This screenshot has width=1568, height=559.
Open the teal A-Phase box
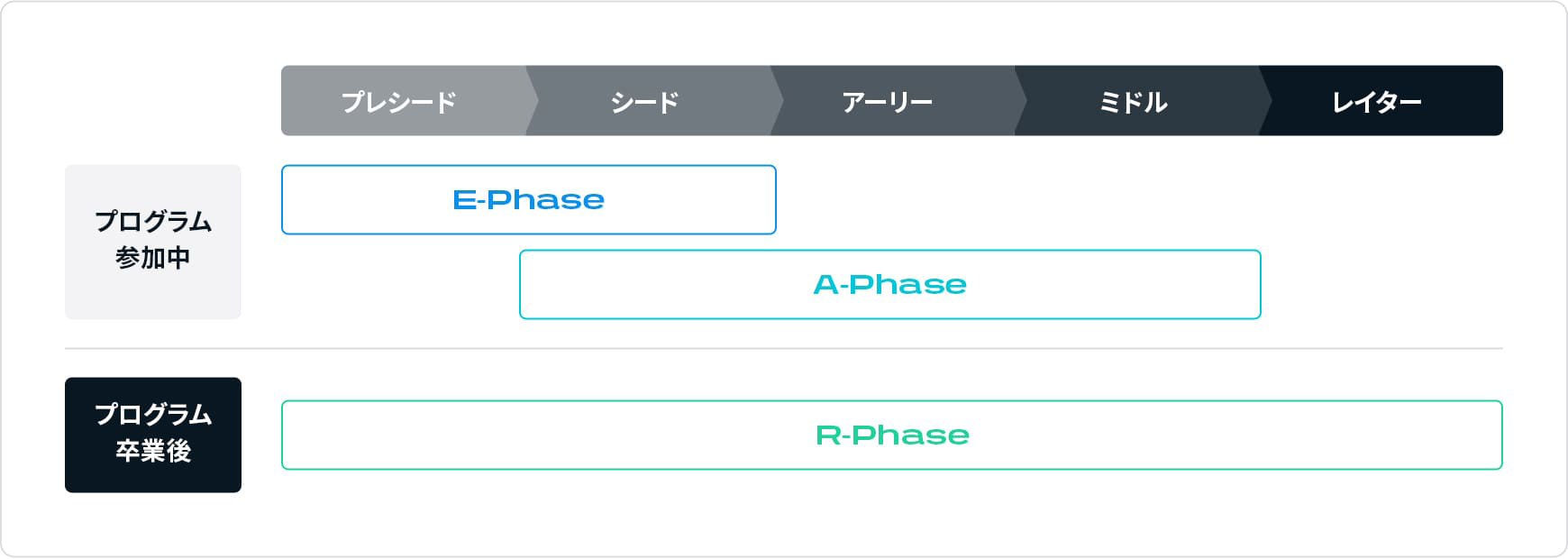(890, 285)
